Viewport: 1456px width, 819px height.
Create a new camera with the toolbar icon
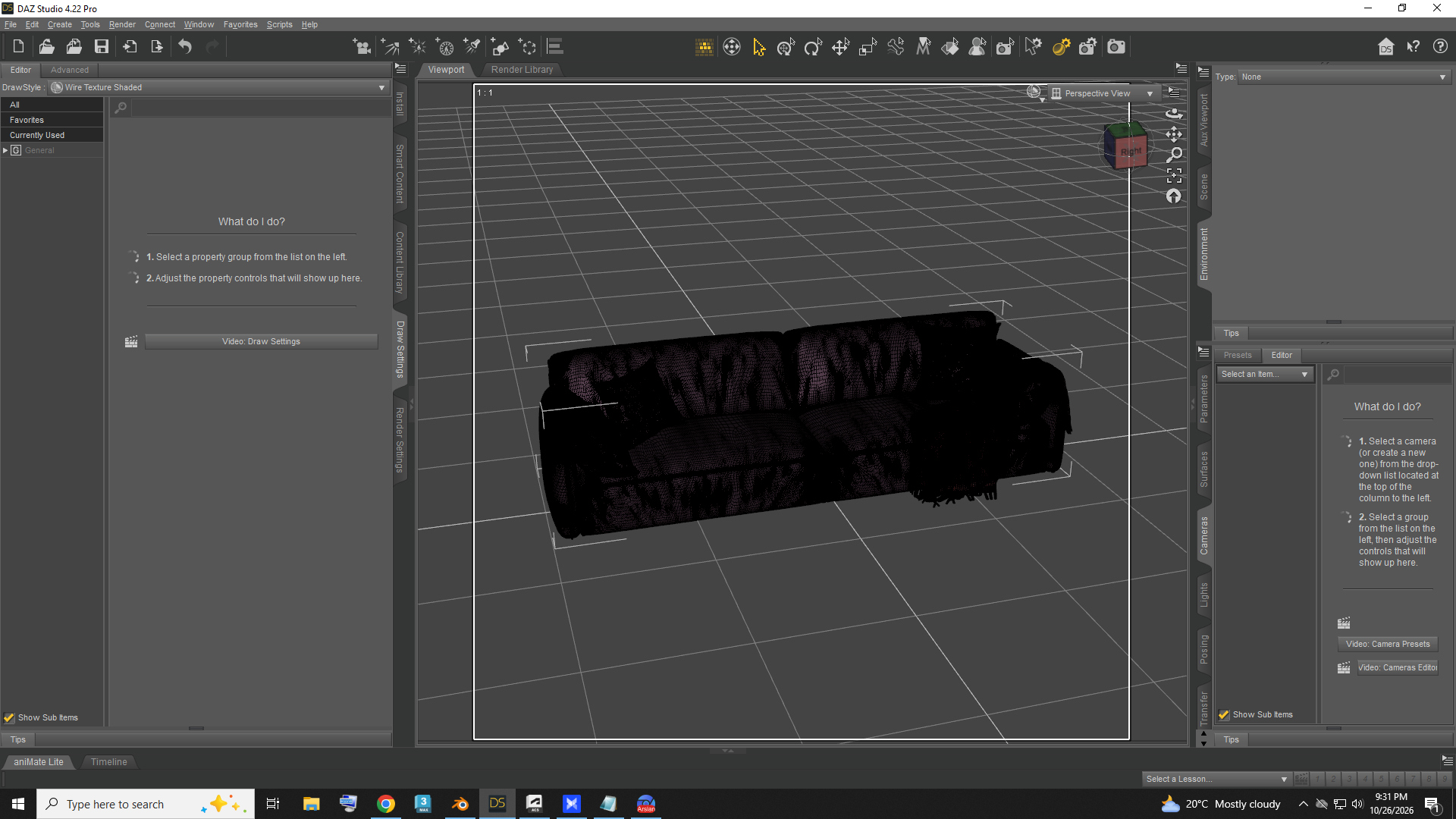(x=362, y=47)
